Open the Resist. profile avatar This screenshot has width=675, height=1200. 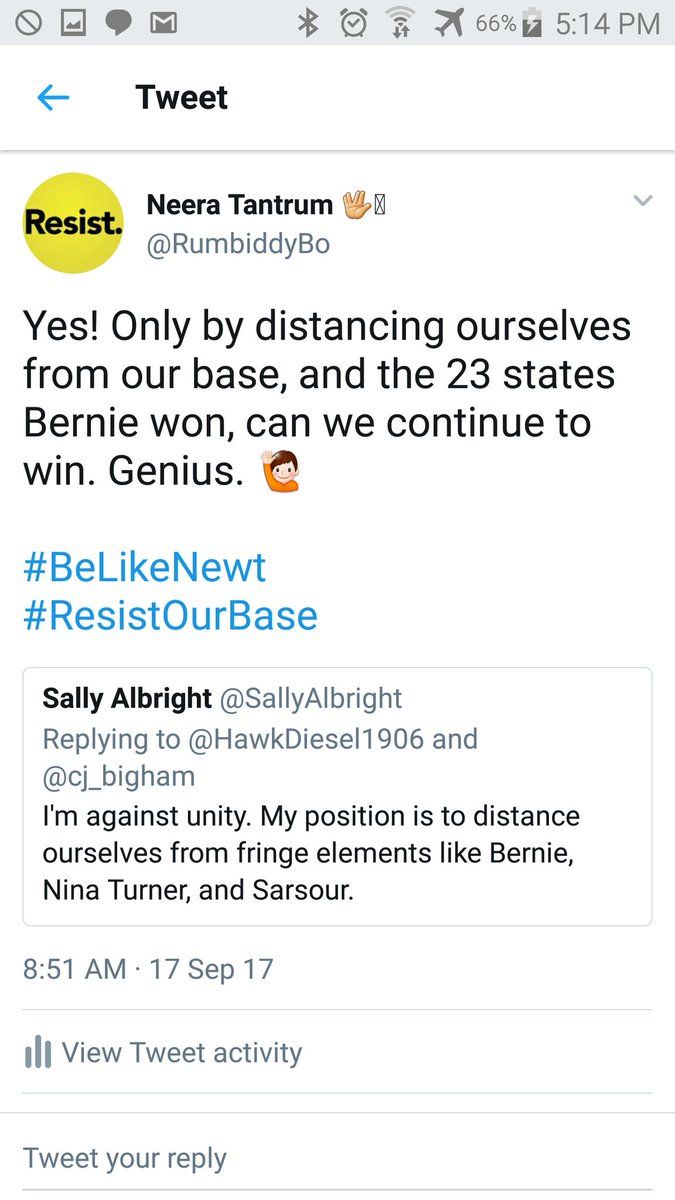(72, 223)
